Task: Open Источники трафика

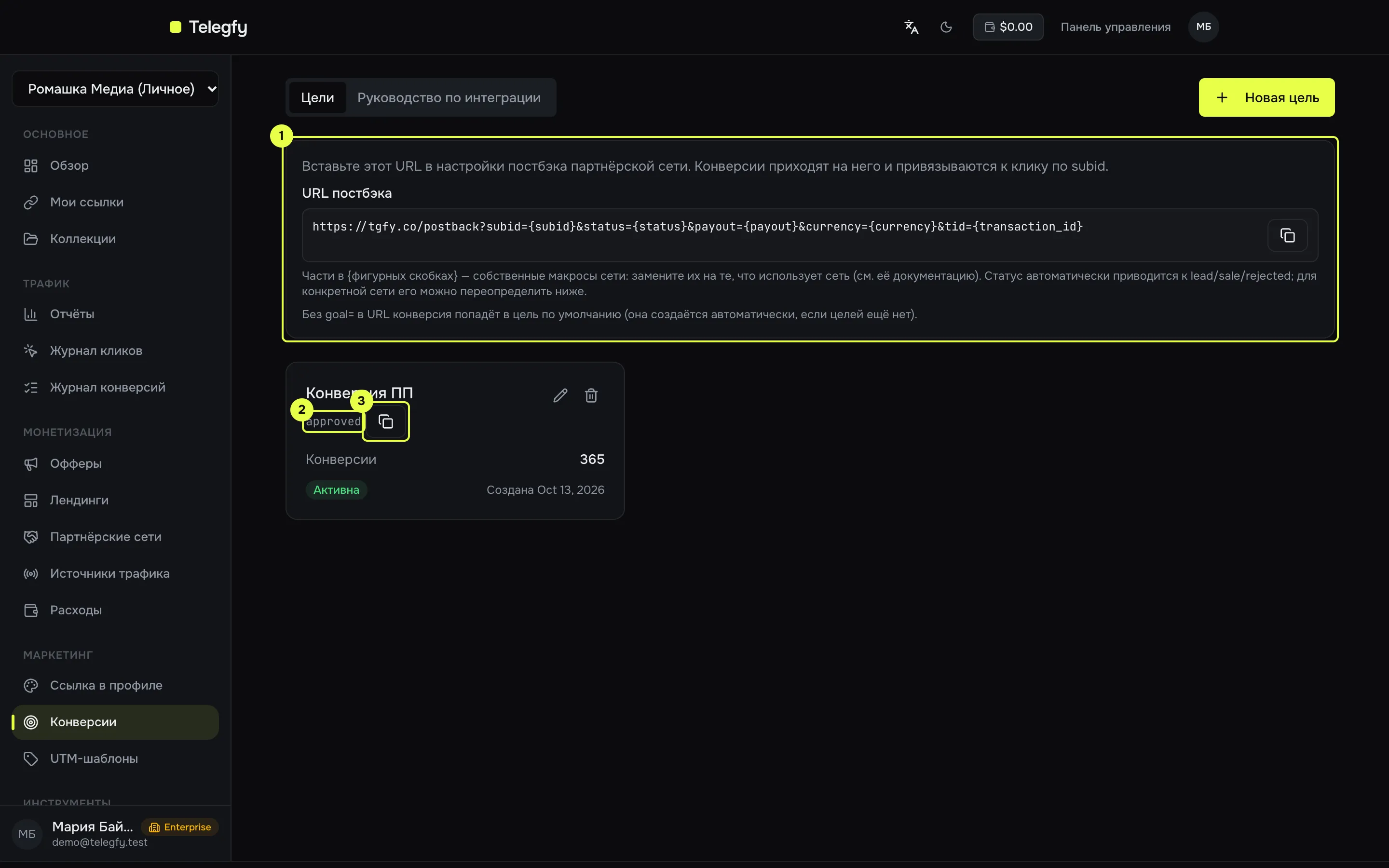Action: coord(115,573)
